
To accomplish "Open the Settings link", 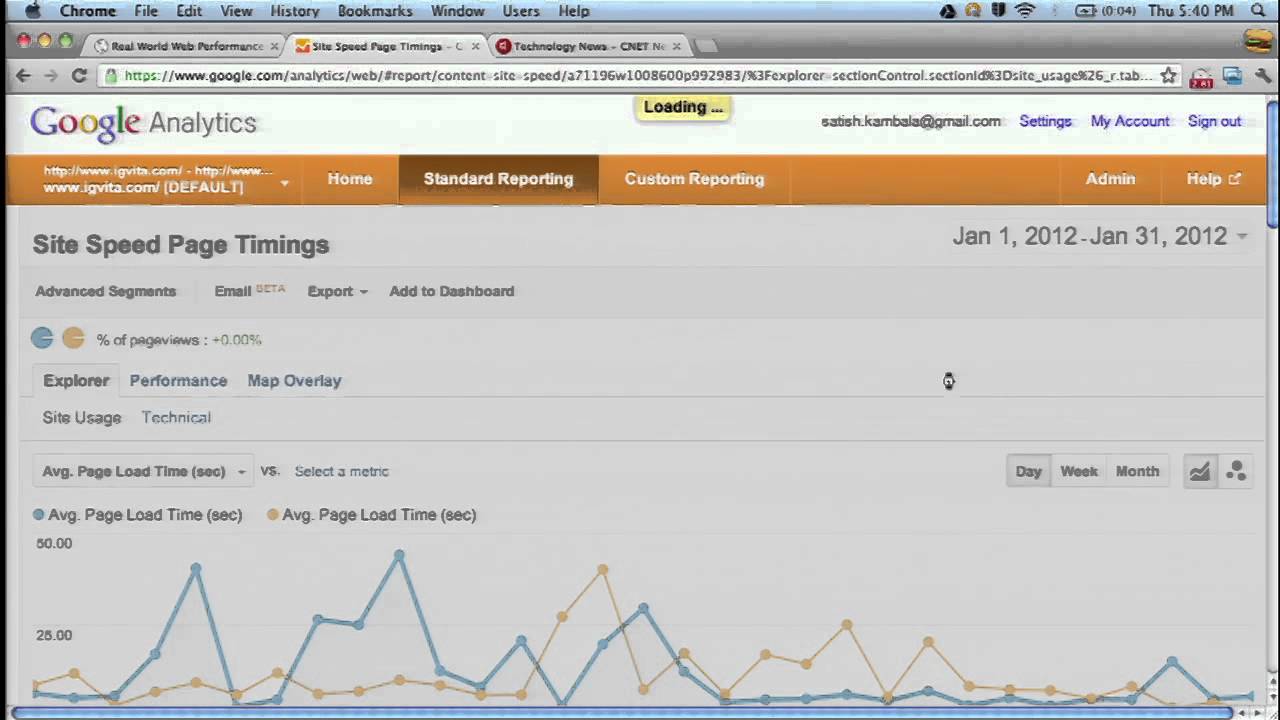I will click(x=1045, y=121).
